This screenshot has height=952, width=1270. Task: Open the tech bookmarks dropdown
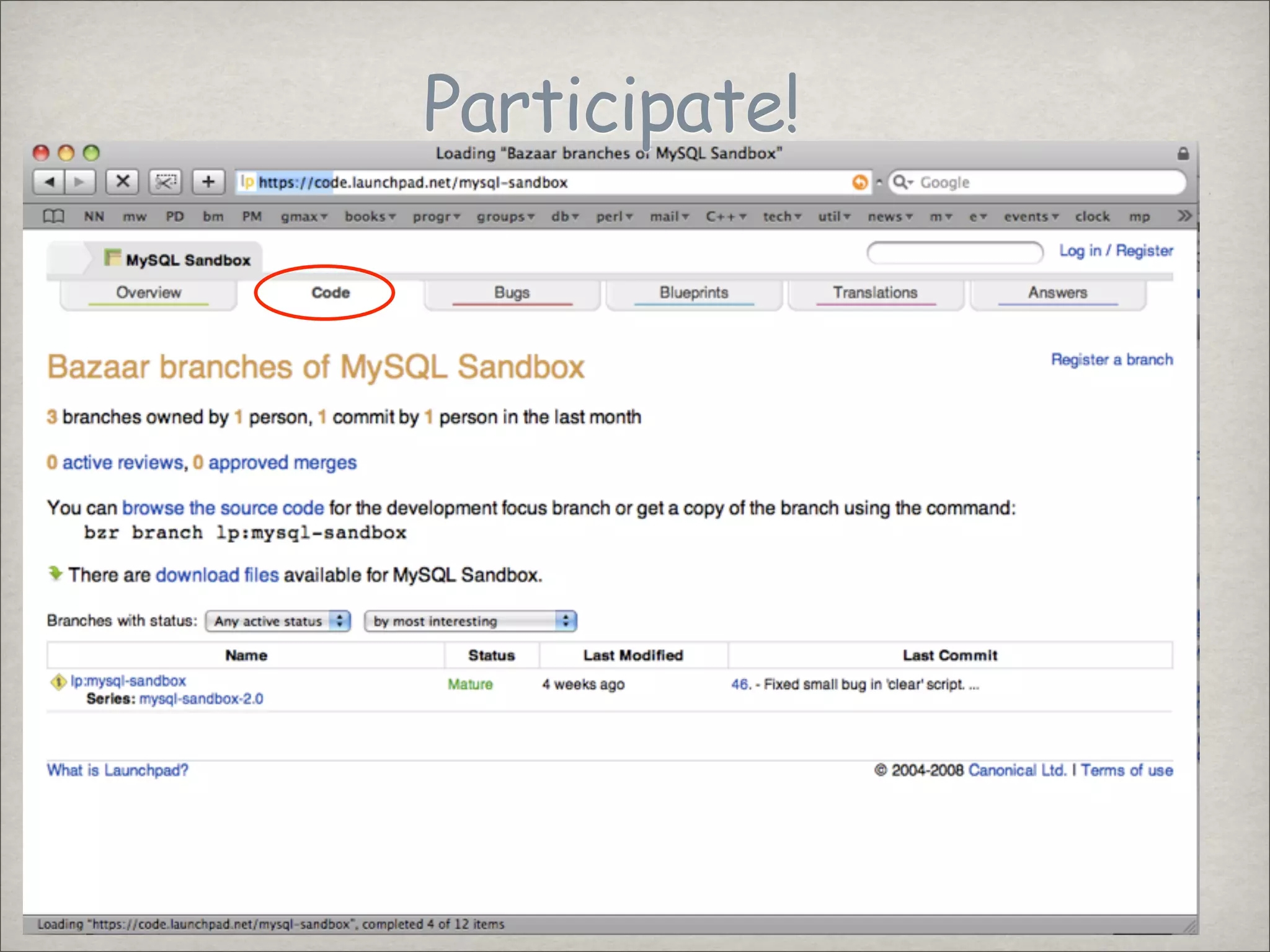pos(782,216)
